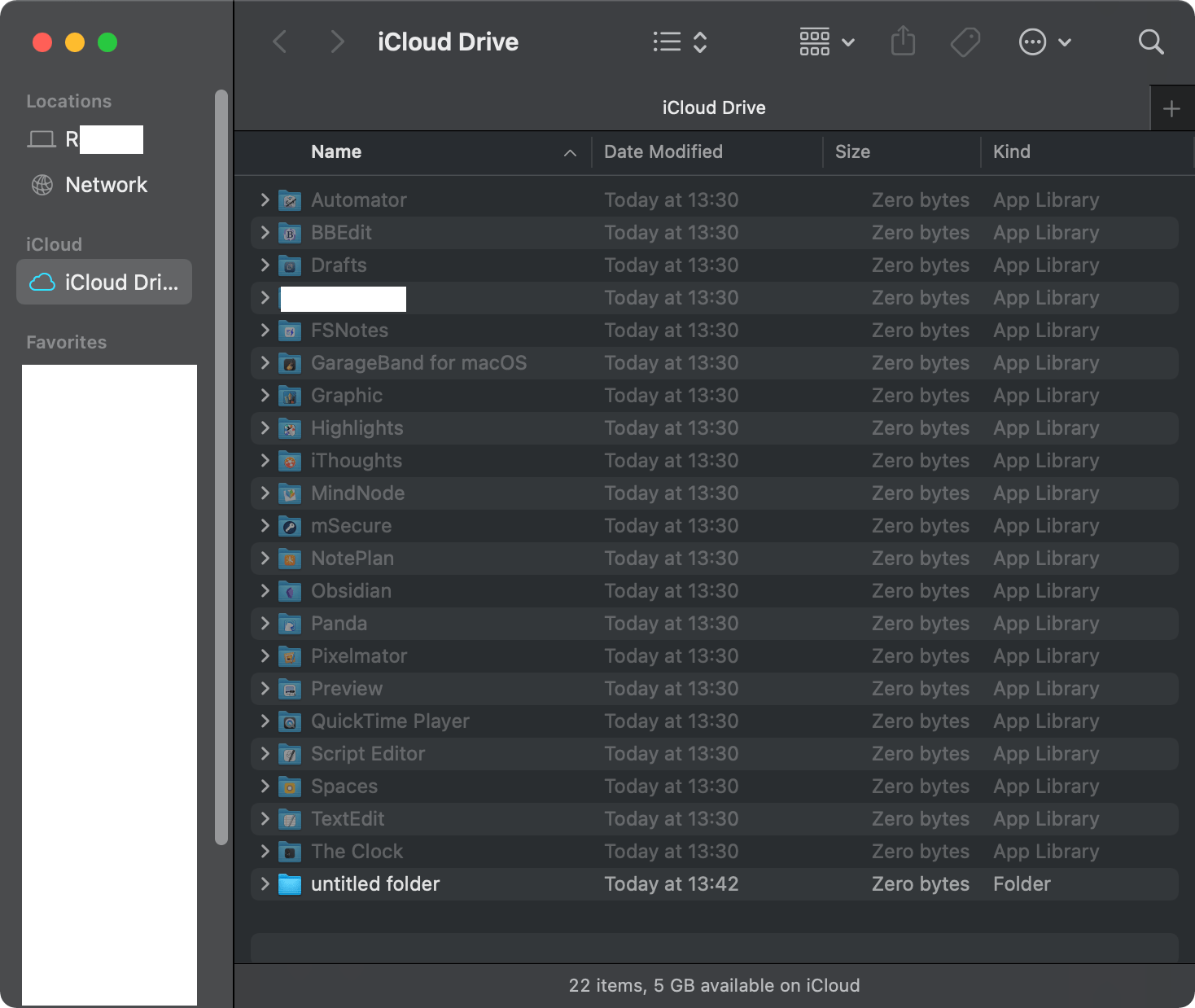Click the Spaces folder icon

point(290,787)
